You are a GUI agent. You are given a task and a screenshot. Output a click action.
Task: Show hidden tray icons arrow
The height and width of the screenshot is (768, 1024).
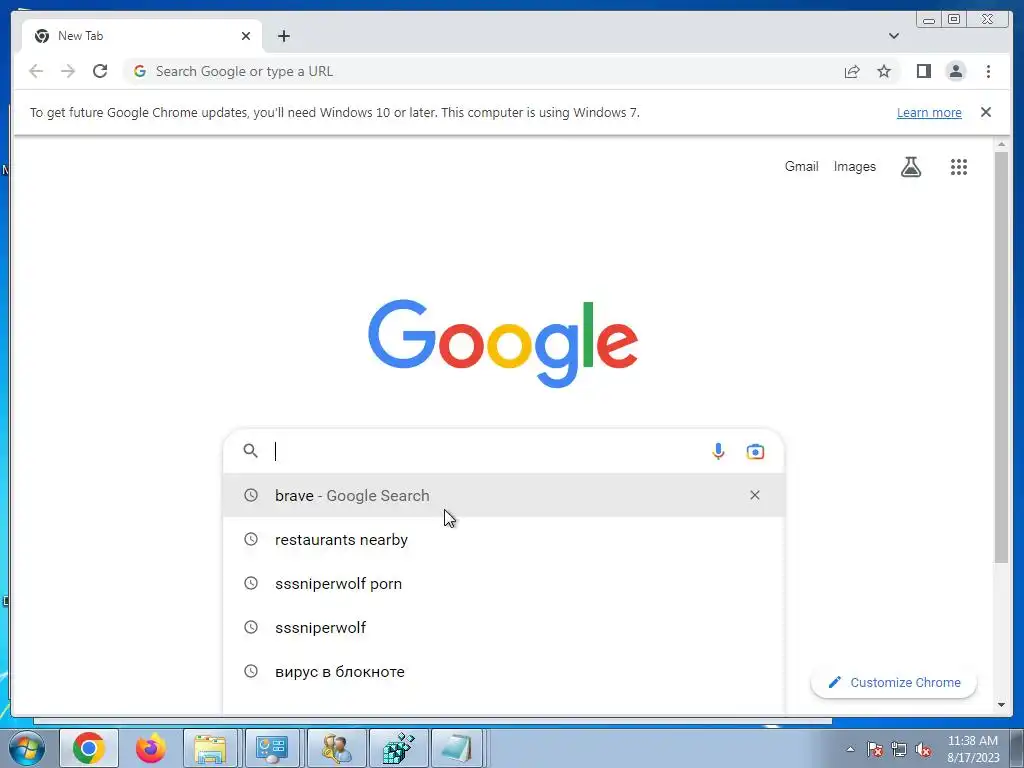(850, 749)
